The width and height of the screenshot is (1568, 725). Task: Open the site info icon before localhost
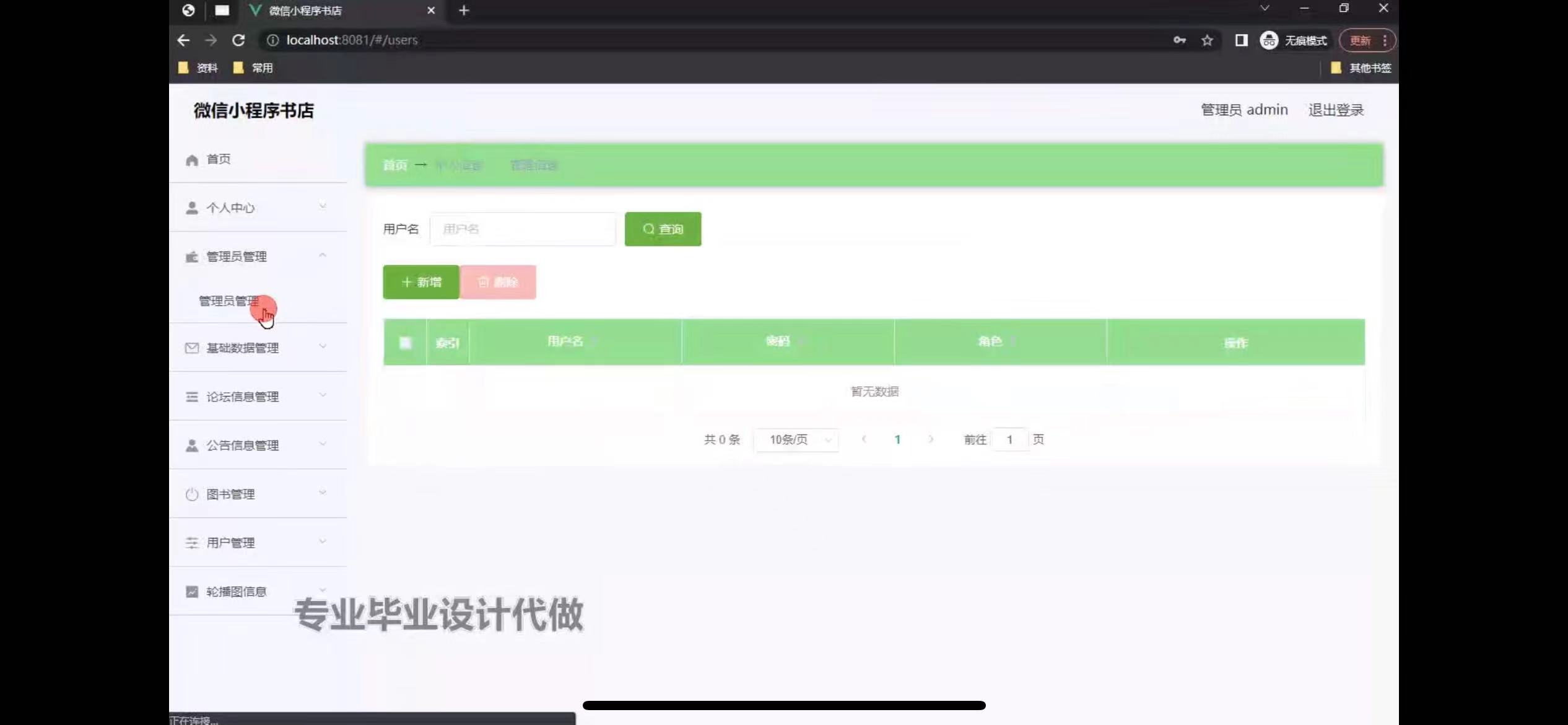[x=272, y=40]
